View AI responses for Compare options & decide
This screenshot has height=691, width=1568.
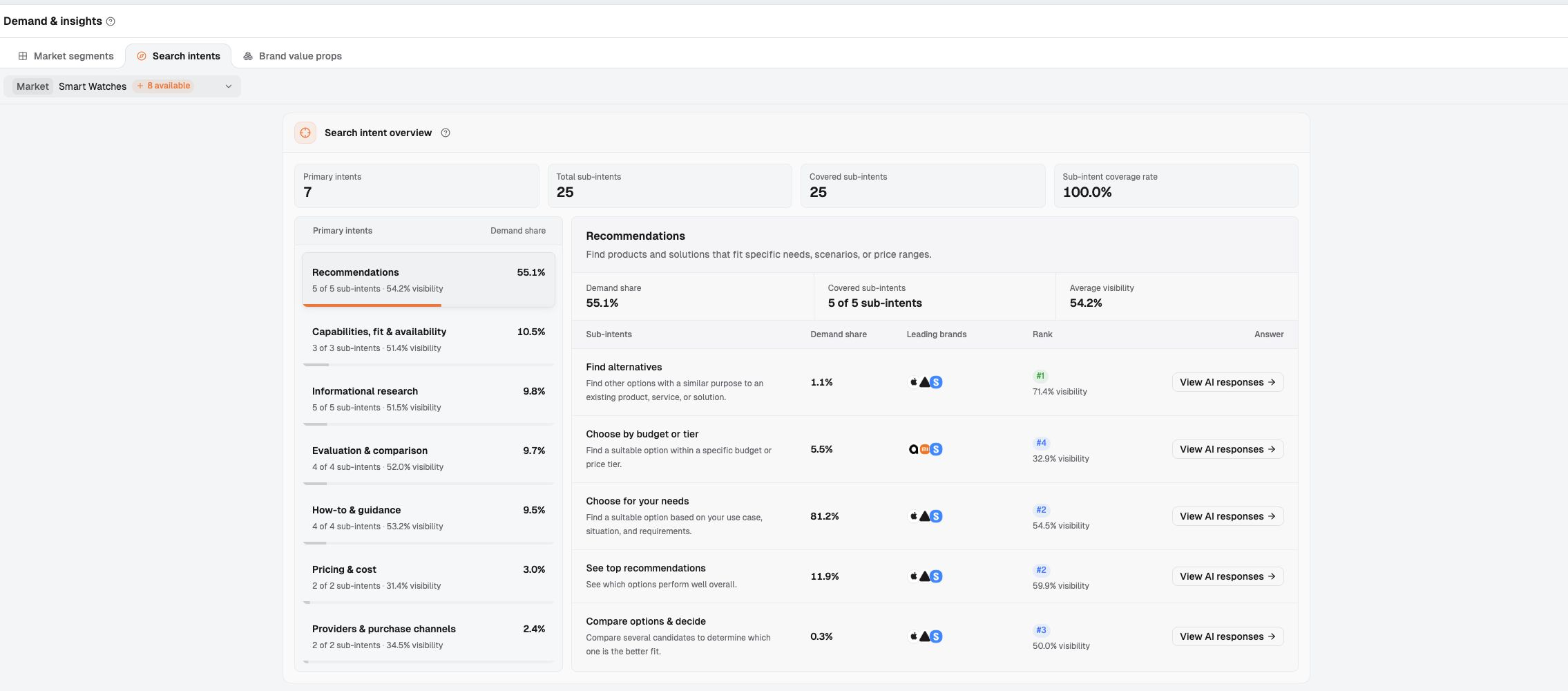[x=1227, y=636]
